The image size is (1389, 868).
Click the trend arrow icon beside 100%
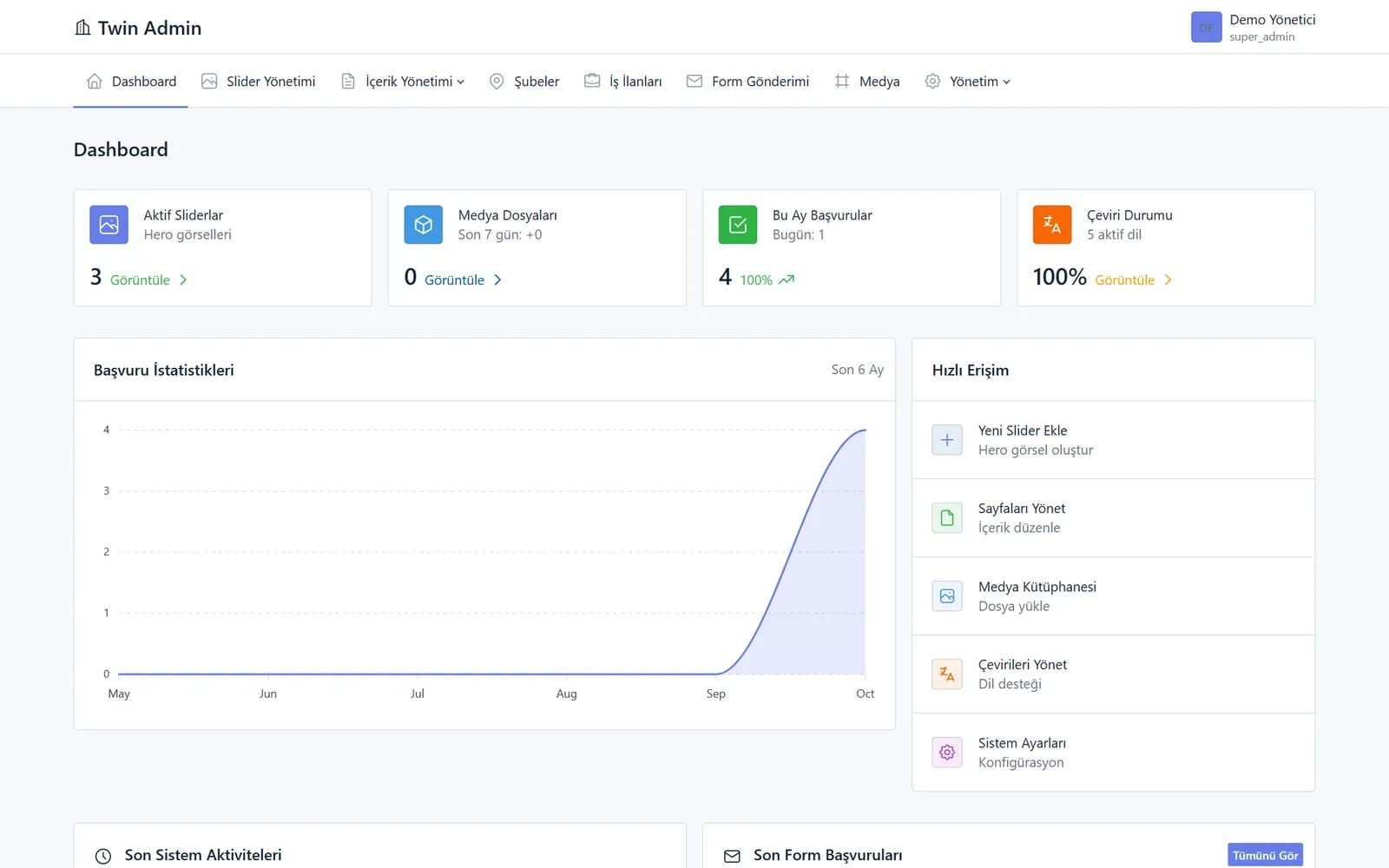787,279
